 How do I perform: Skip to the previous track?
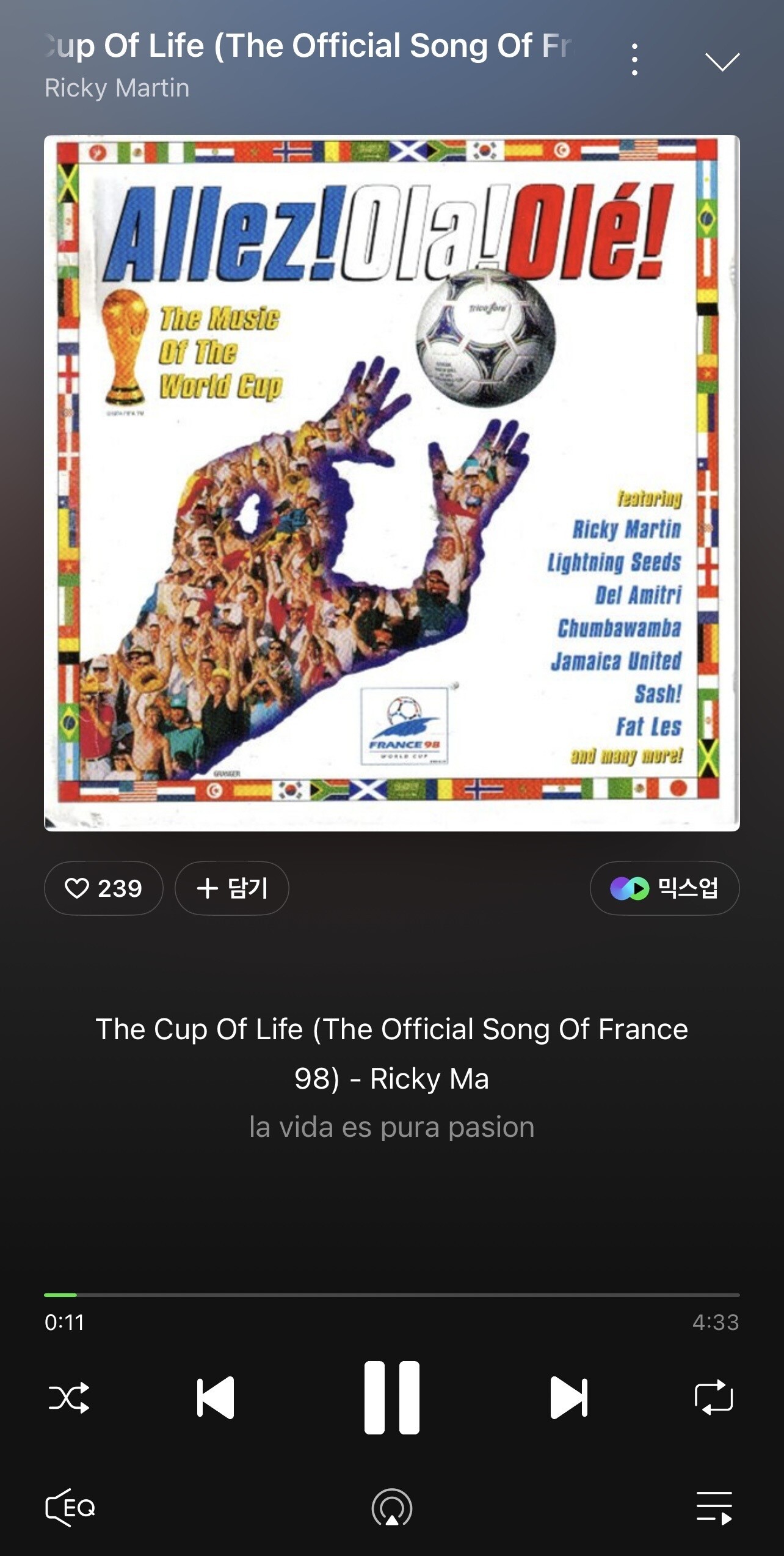tap(216, 1397)
